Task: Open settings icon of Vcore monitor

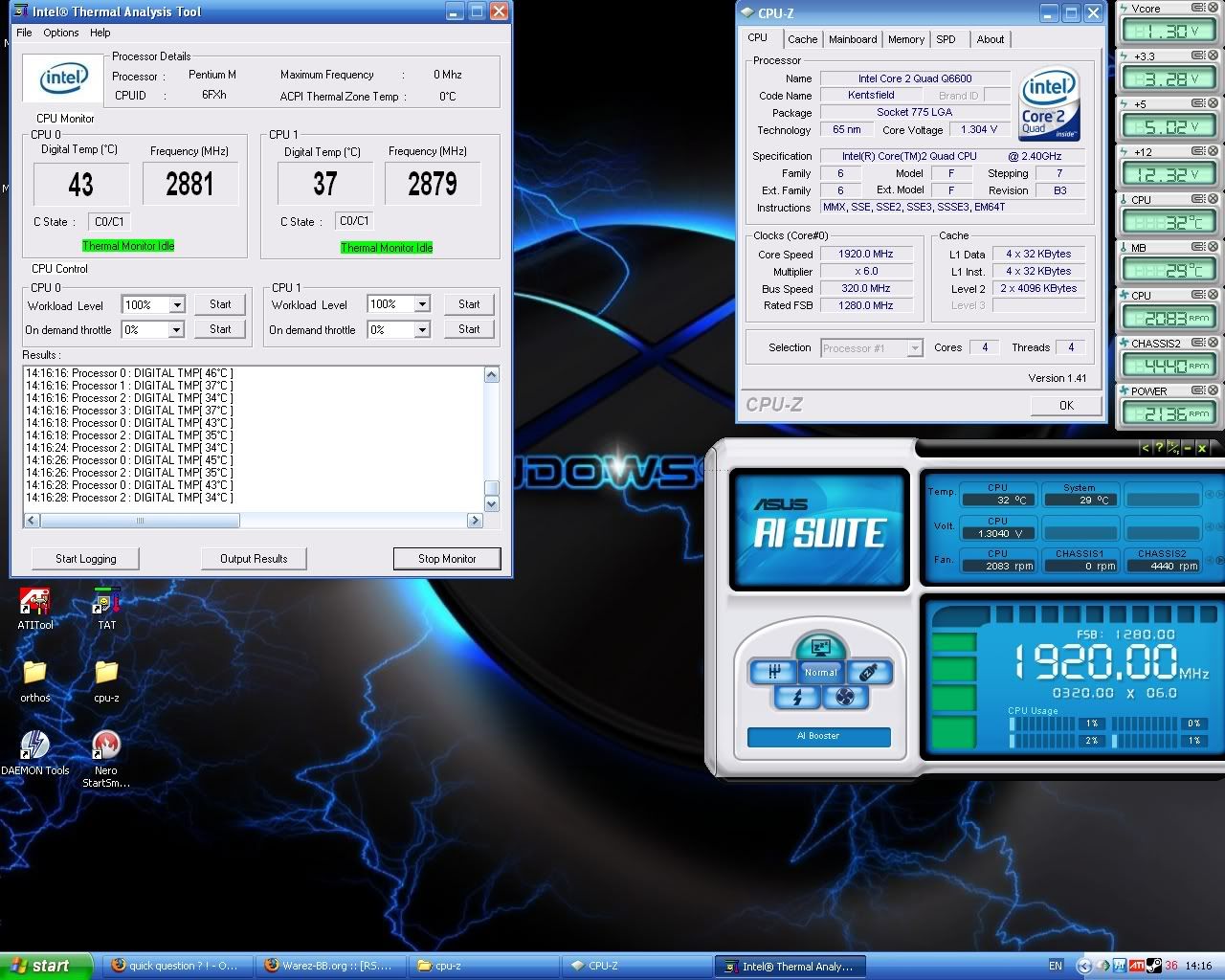Action: (1197, 8)
